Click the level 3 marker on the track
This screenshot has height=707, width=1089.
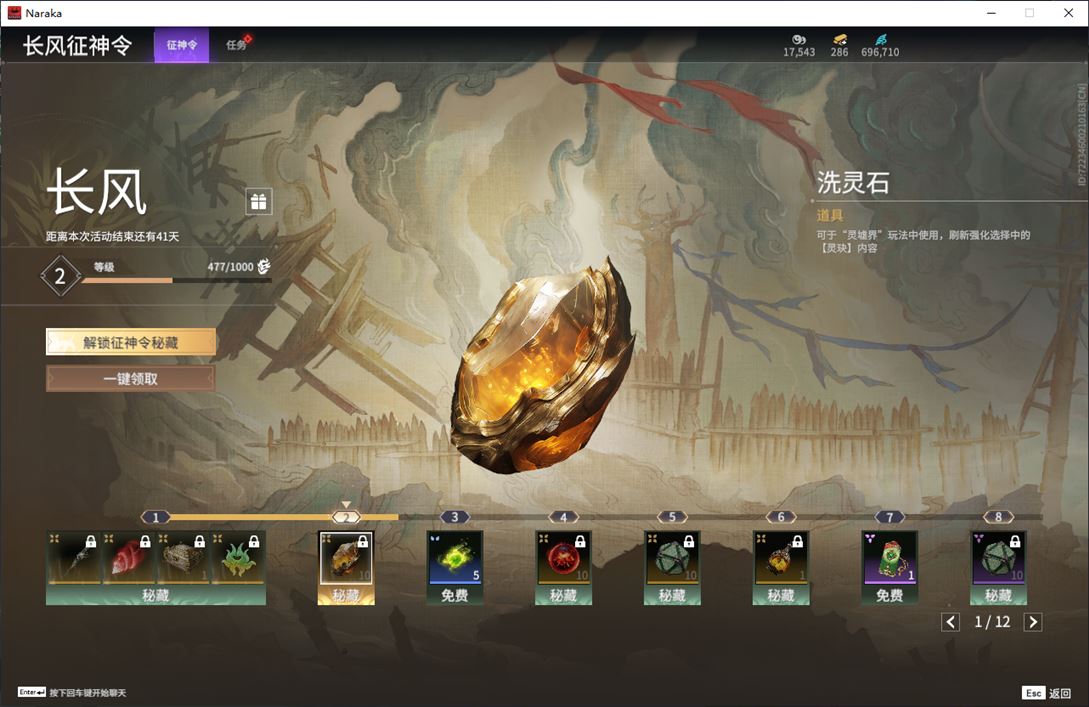coord(455,517)
